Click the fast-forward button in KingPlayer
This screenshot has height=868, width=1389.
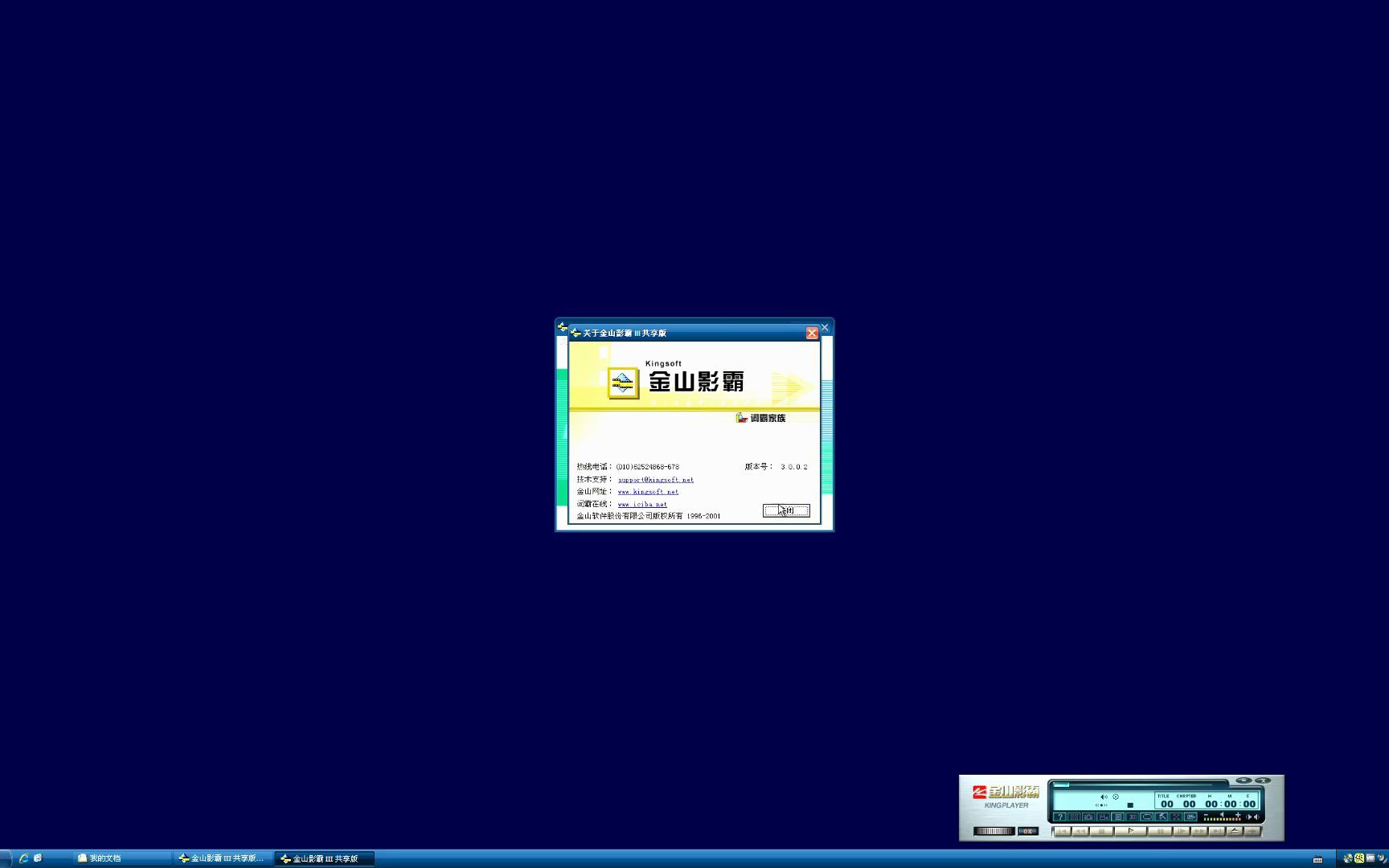click(x=1199, y=831)
